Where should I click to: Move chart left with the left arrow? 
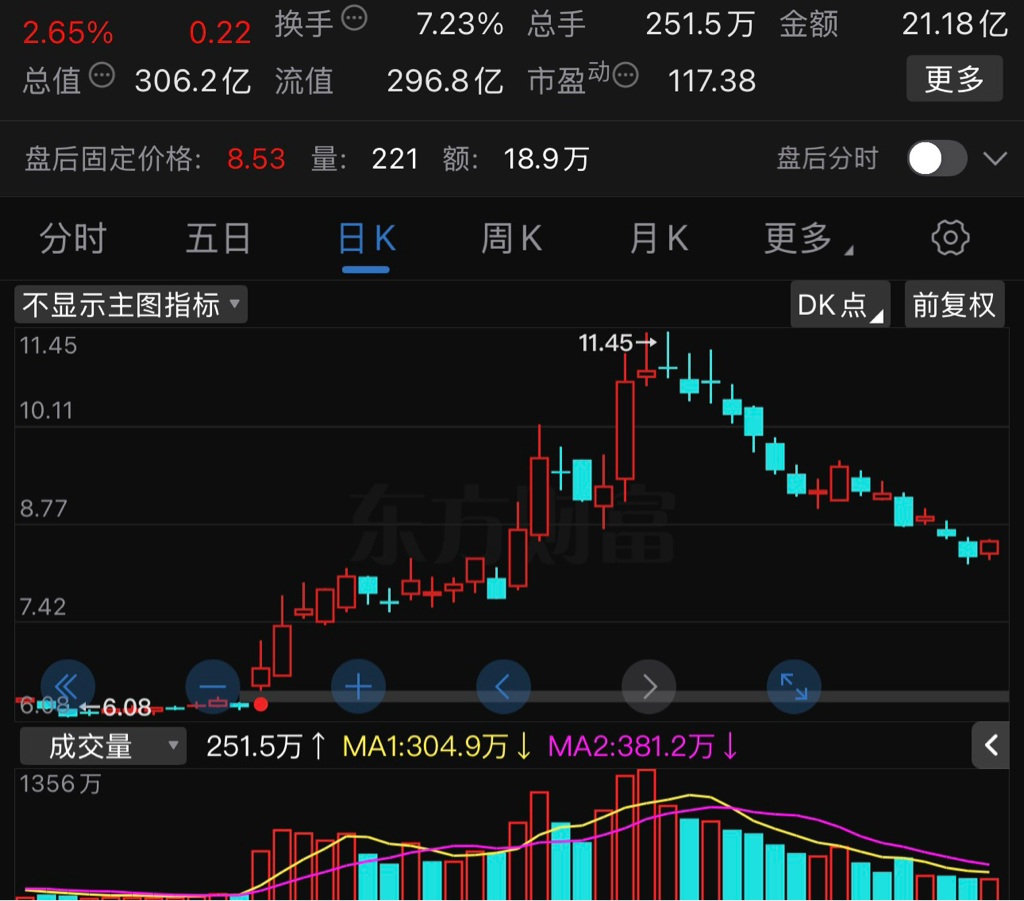point(503,687)
